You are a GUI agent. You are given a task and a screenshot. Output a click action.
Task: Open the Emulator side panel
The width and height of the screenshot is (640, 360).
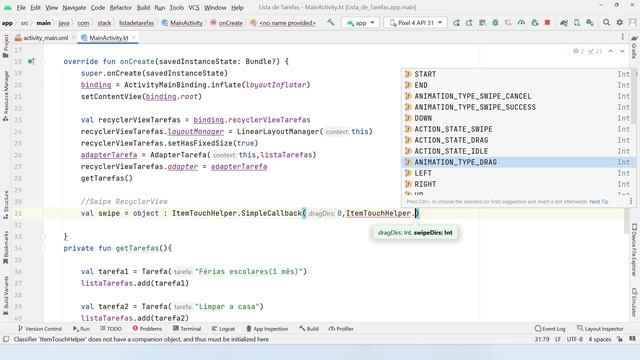point(634,302)
